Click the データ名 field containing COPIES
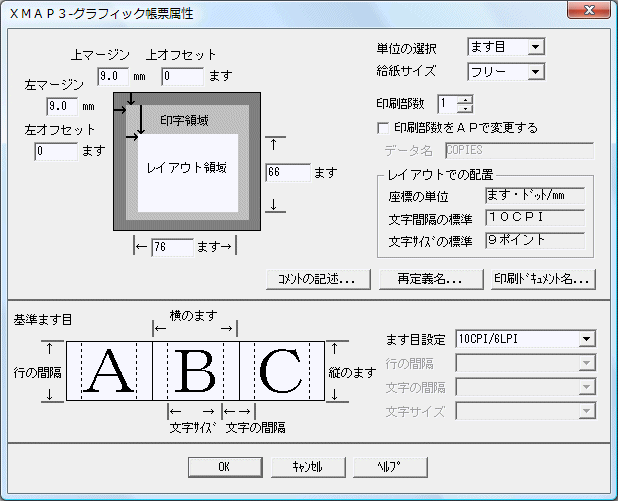Viewport: 618px width, 501px height. (x=519, y=151)
